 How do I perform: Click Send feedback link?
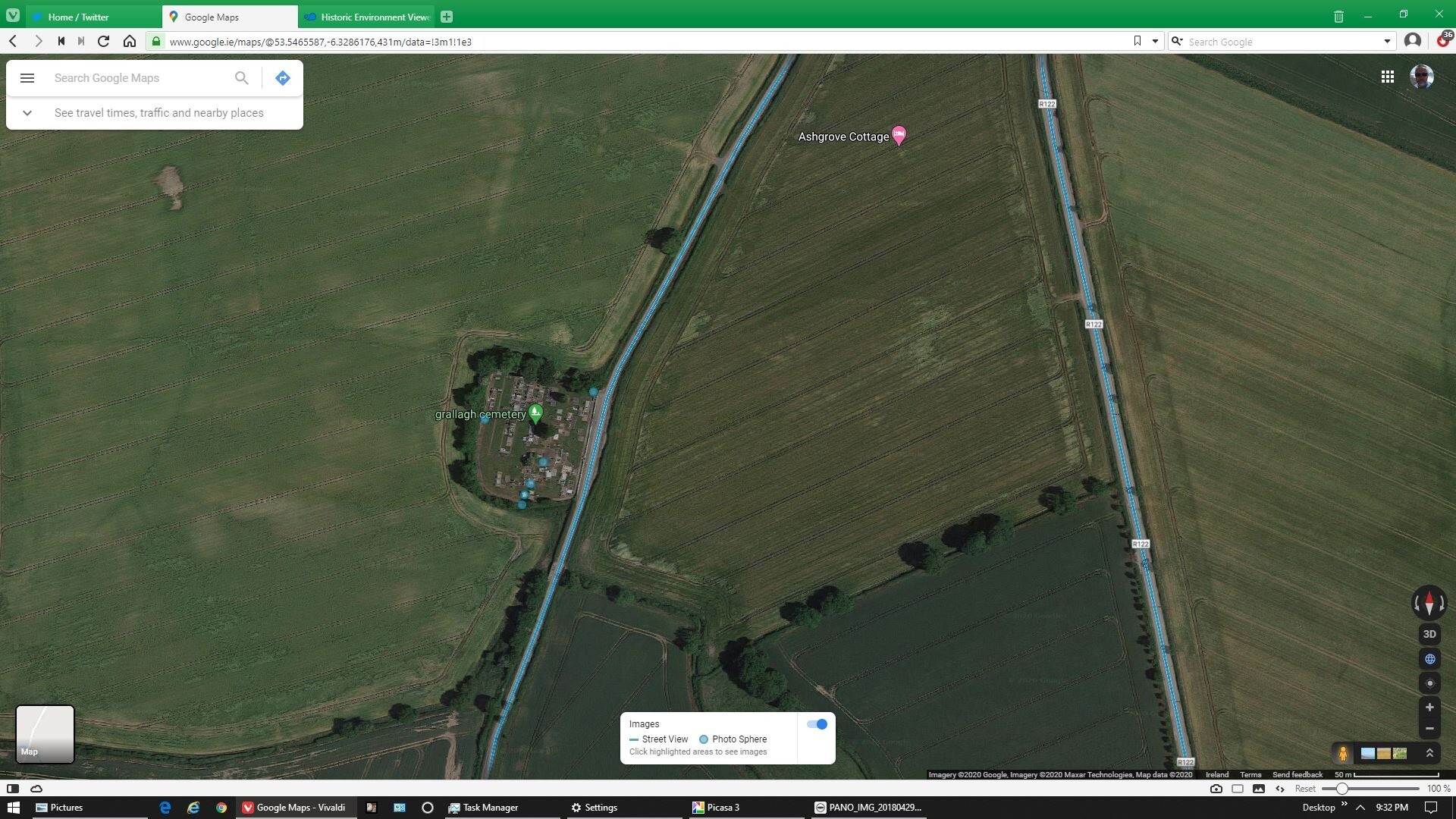pyautogui.click(x=1297, y=774)
